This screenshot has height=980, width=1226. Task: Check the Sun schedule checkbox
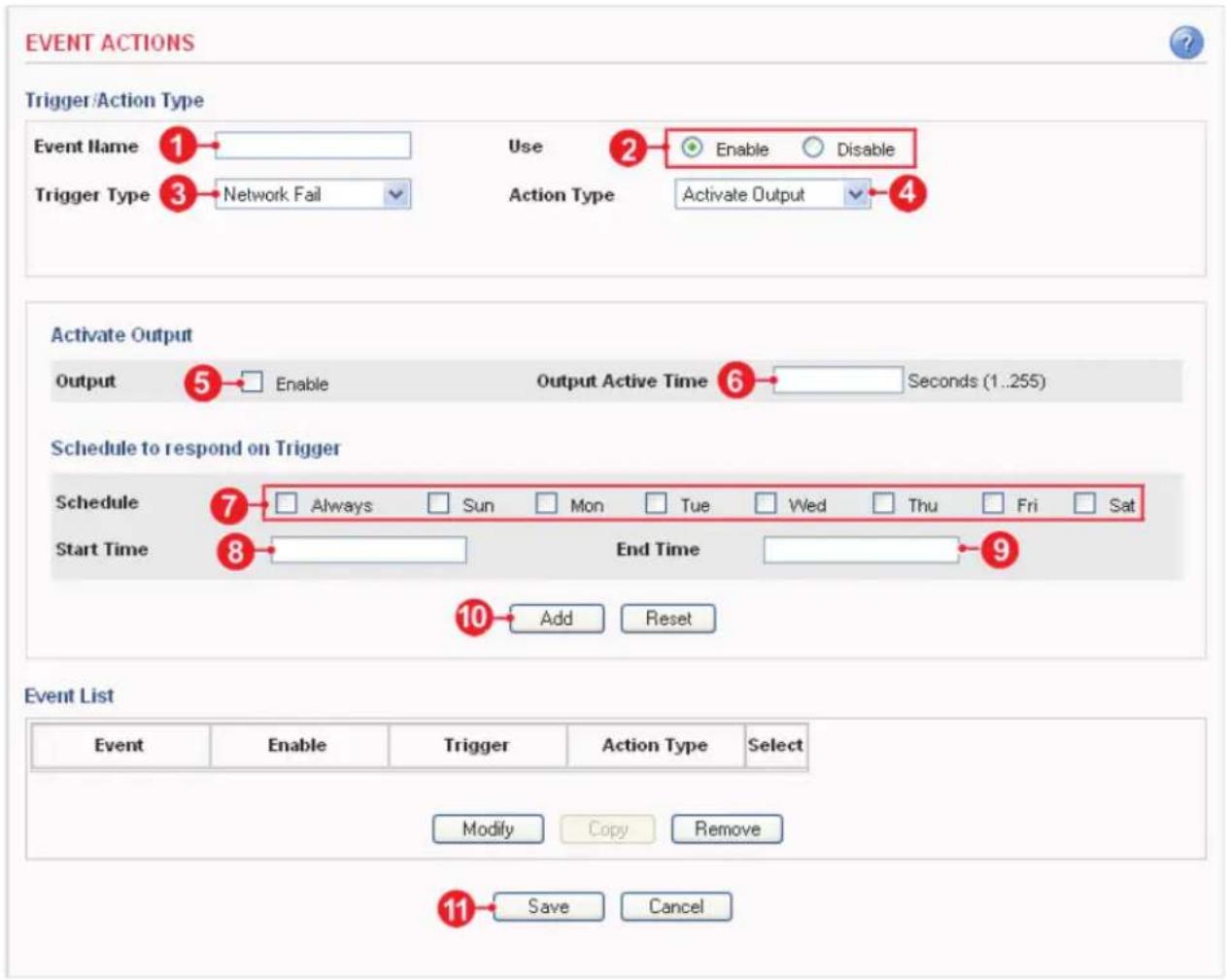point(439,503)
